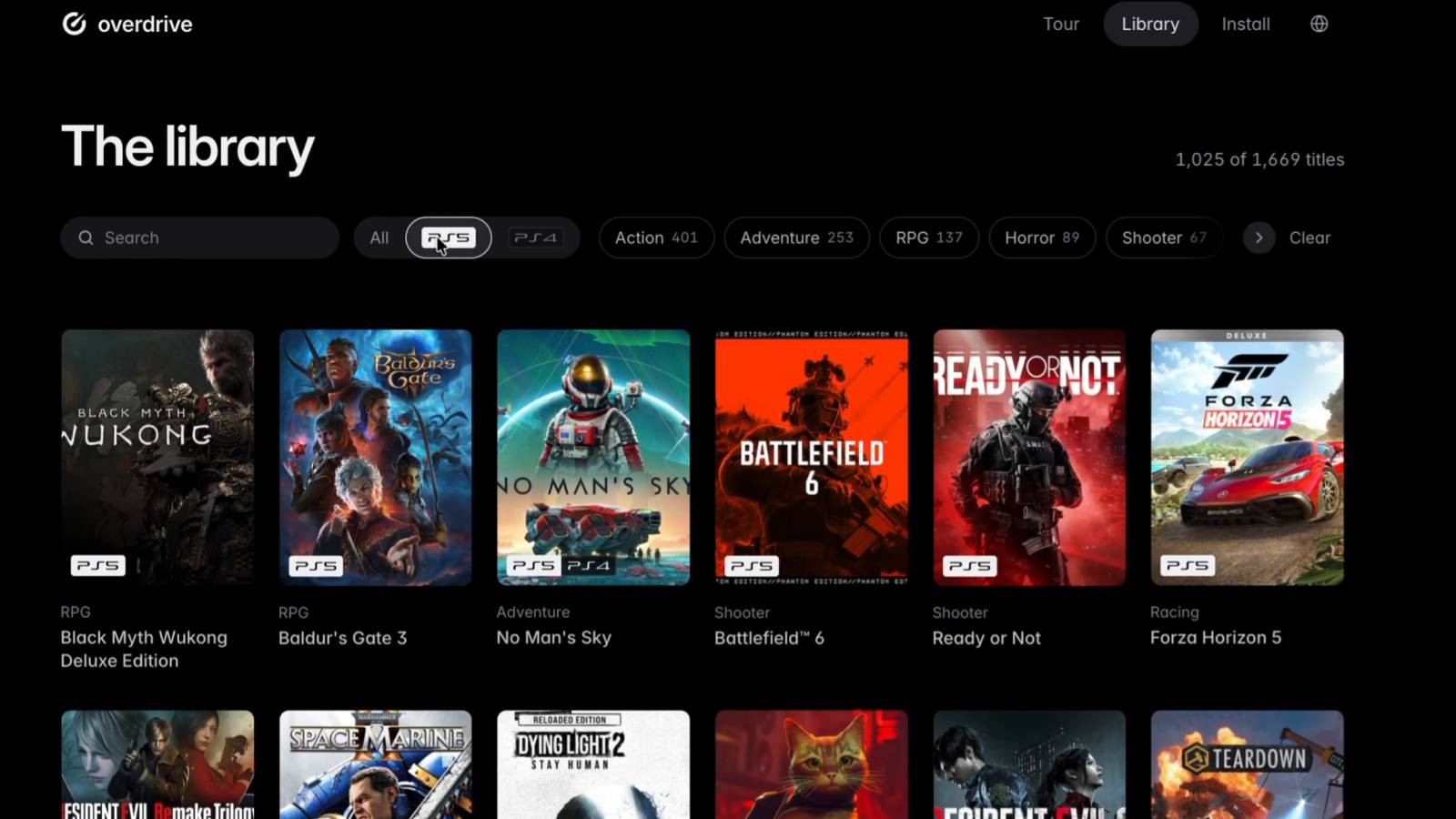
Task: Toggle the PS4 platform filter
Action: 535,238
